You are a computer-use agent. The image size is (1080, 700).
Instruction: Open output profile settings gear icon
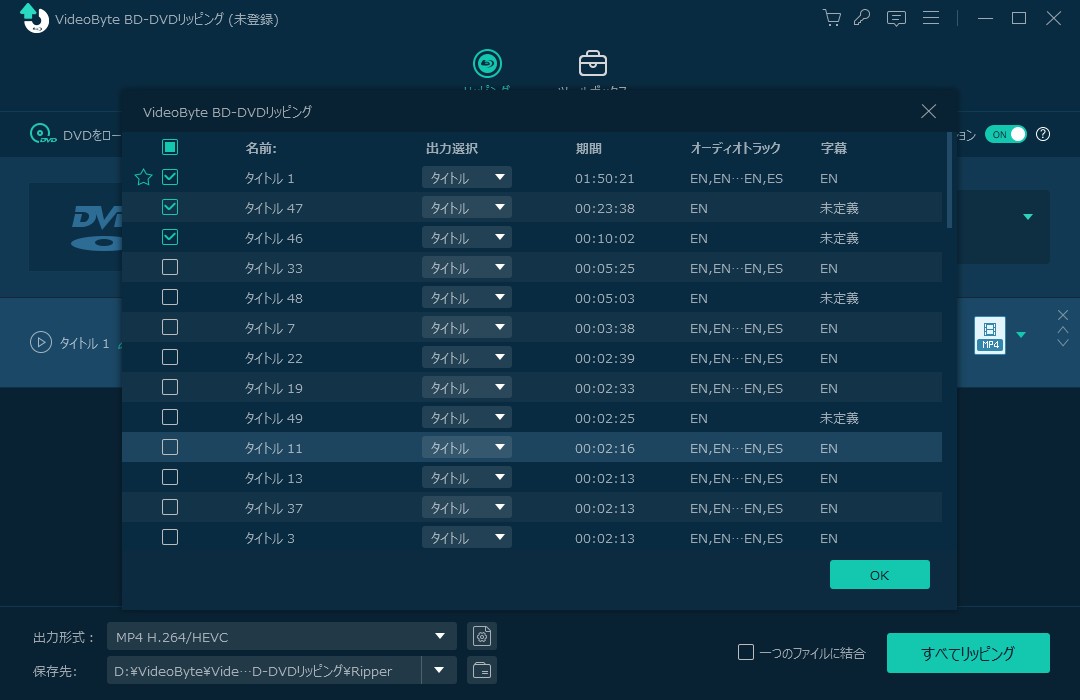click(482, 636)
